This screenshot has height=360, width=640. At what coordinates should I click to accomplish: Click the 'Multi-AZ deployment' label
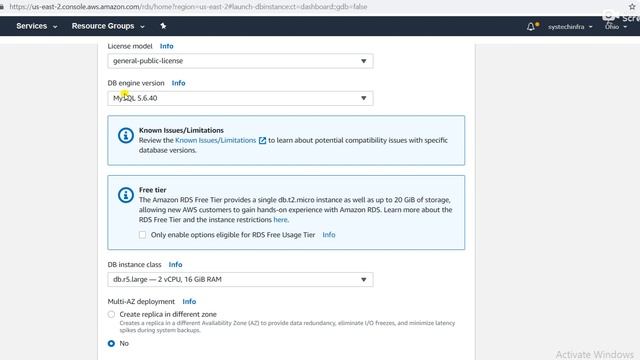(x=141, y=301)
